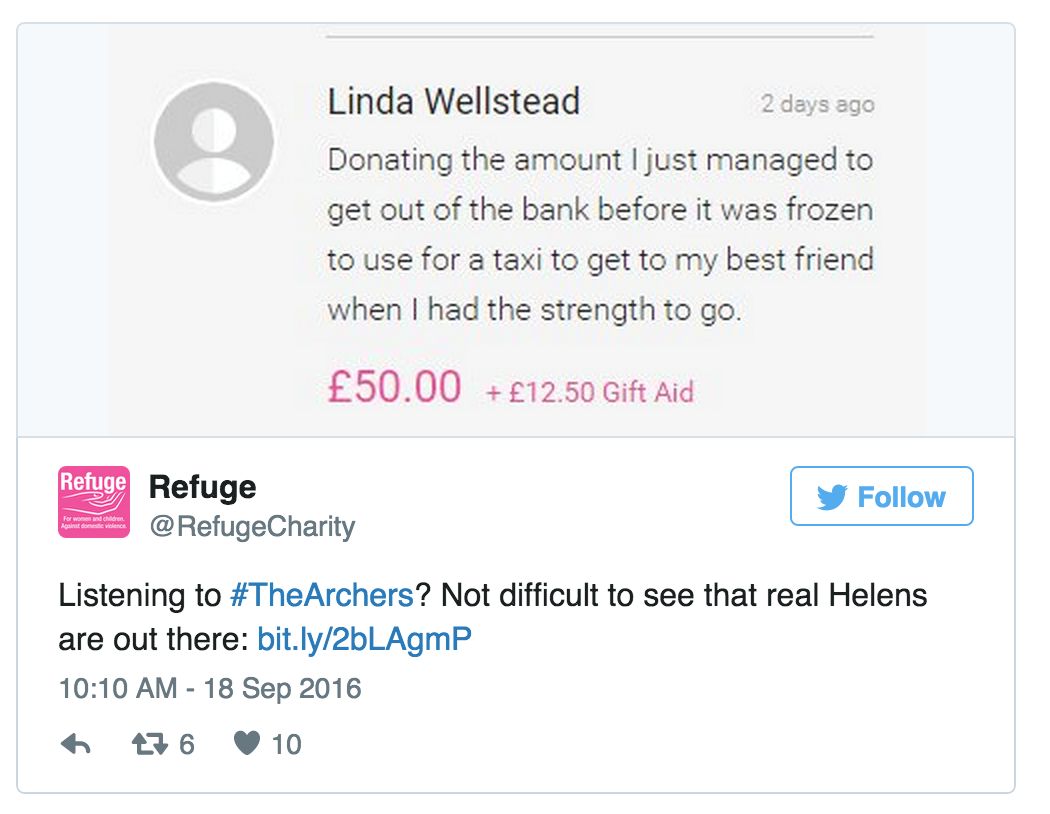
Task: Click the retweet count of 6
Action: [x=186, y=744]
